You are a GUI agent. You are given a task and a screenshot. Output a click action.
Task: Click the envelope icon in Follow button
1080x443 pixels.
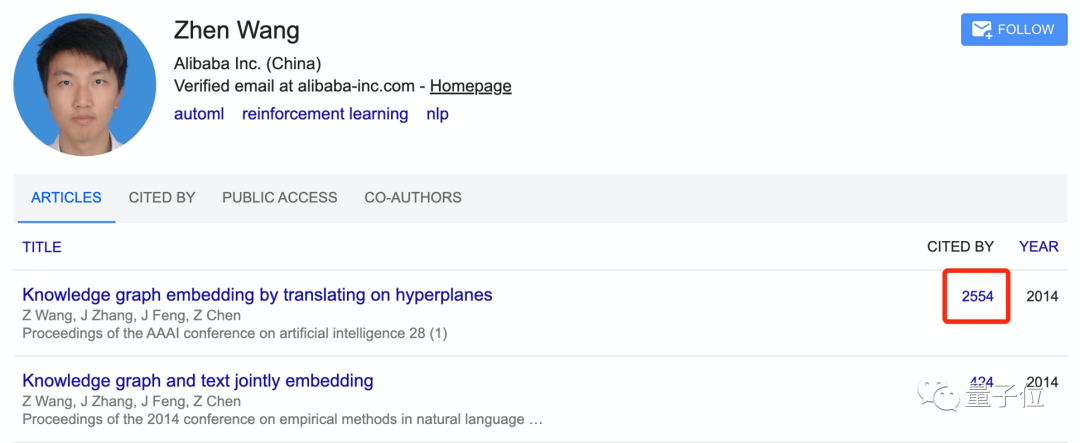[x=981, y=30]
